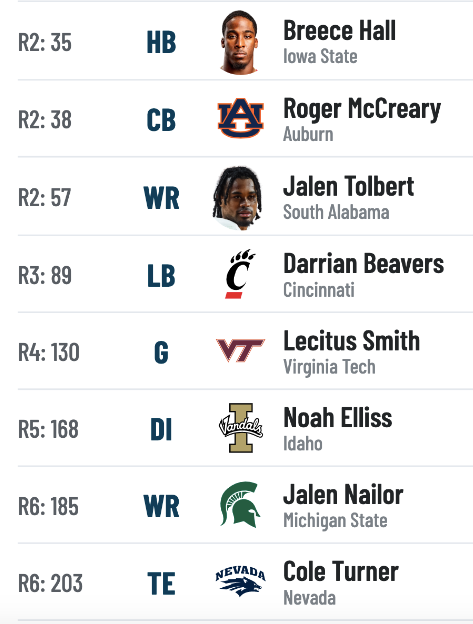
Task: Select Jalen Nailor's name
Action: (343, 495)
